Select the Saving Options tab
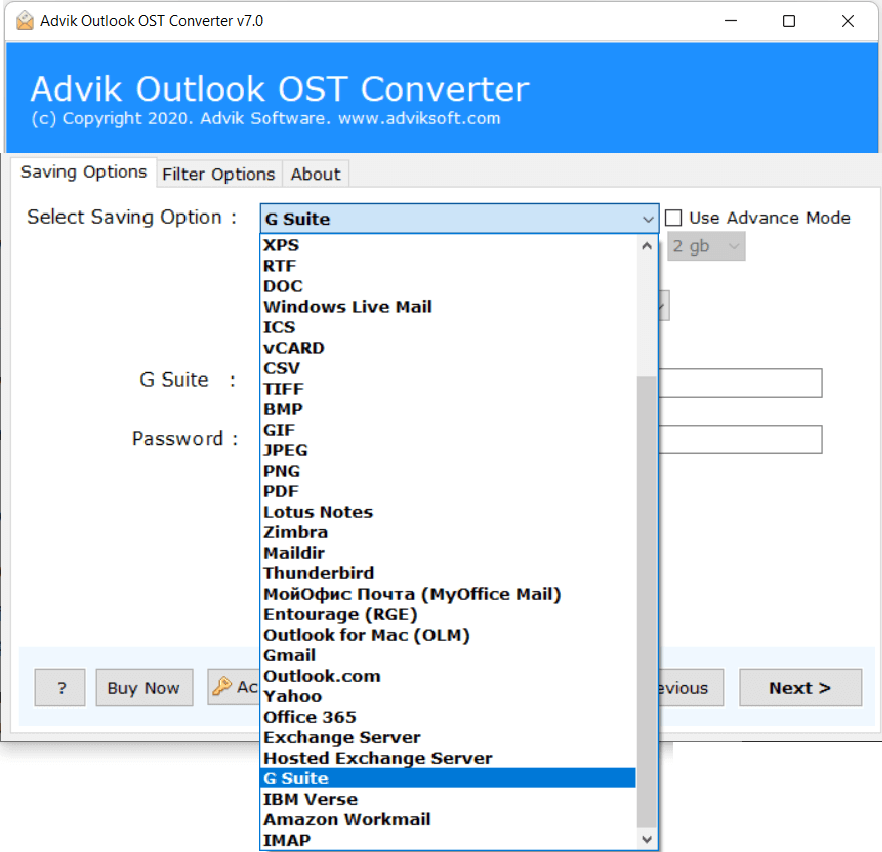The height and width of the screenshot is (852, 882). (84, 172)
